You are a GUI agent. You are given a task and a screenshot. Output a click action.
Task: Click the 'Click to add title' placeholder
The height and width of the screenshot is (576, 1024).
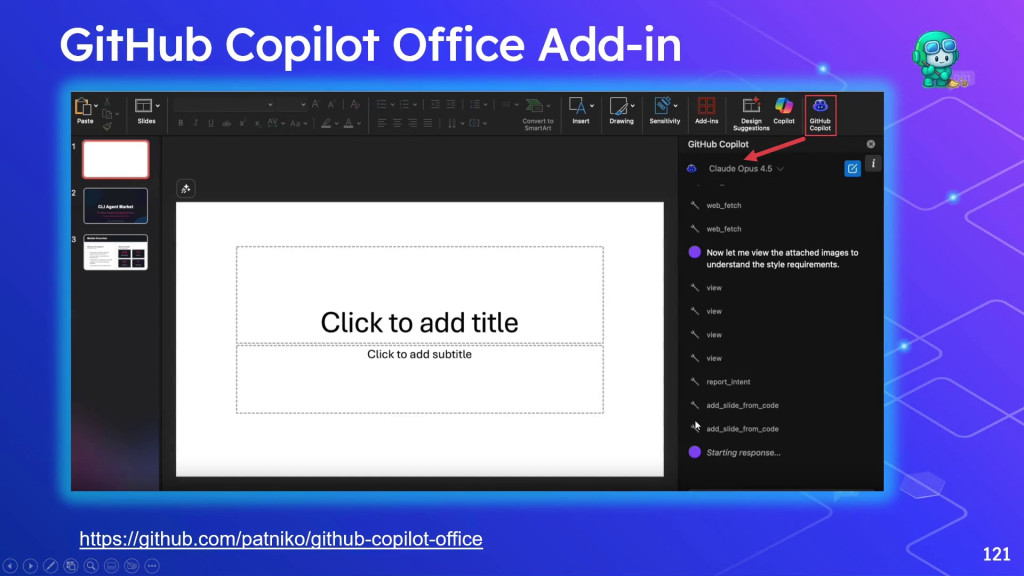click(x=419, y=295)
